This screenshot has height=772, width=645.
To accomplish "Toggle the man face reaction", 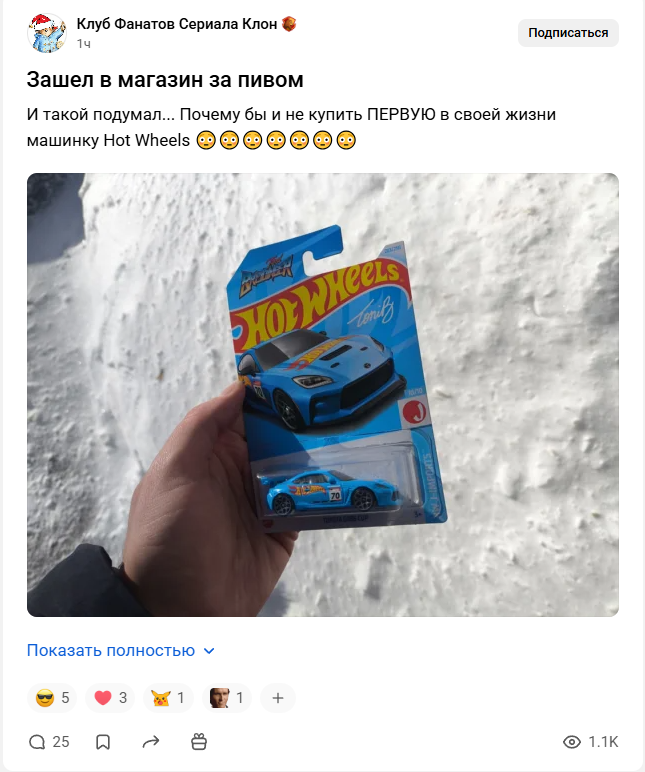I will point(226,698).
